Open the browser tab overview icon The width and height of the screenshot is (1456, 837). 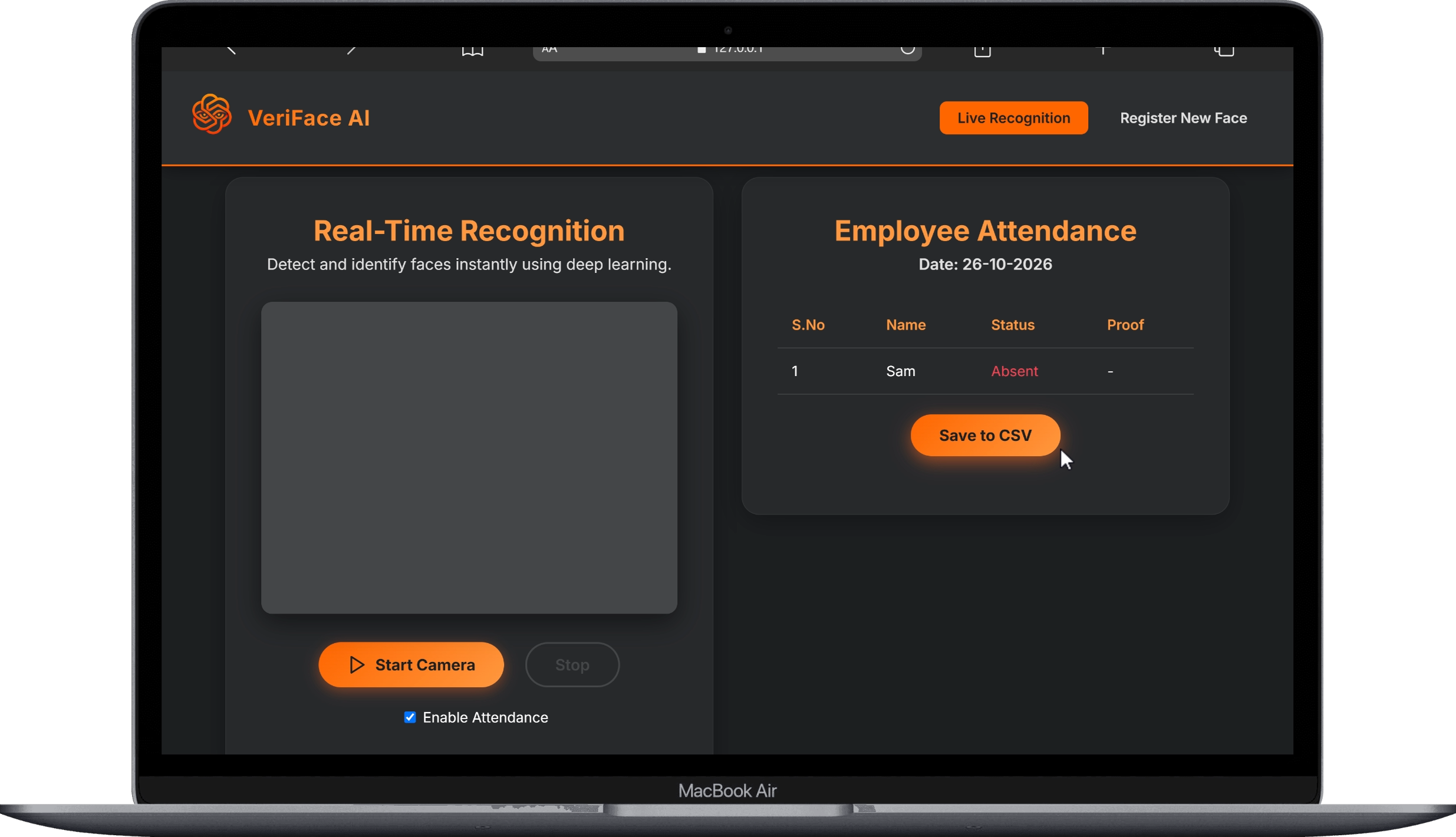click(1224, 51)
